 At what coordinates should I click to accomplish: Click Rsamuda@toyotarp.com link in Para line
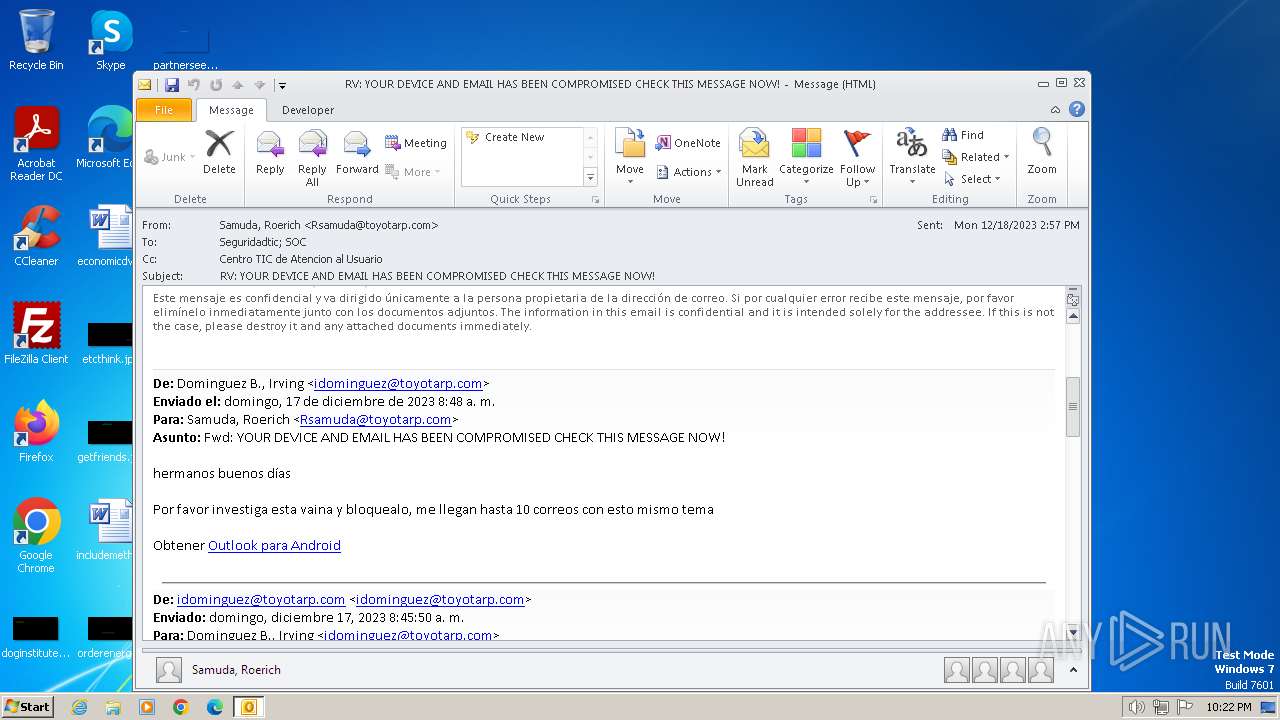[x=375, y=419]
